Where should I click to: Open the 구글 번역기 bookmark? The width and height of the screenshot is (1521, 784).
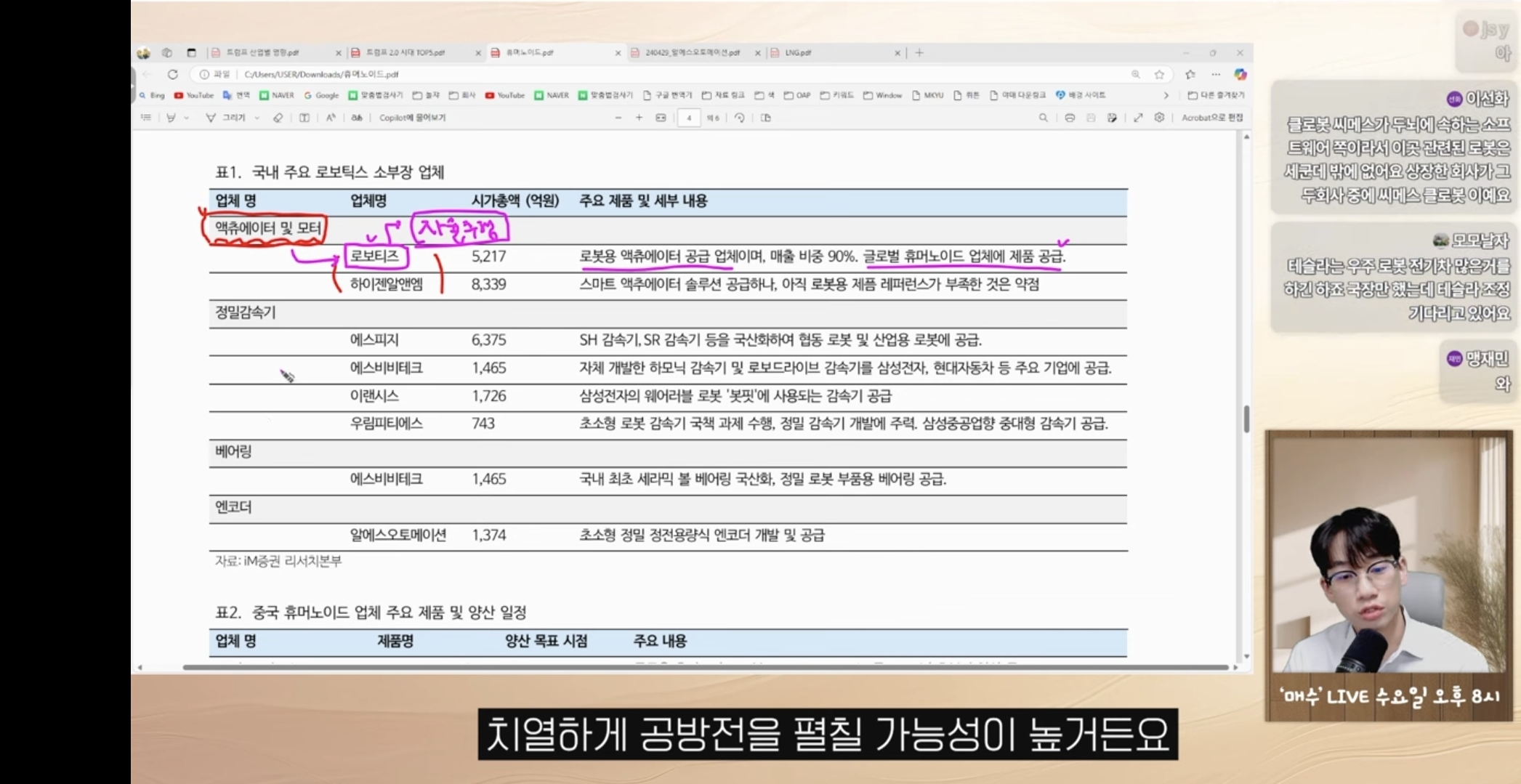(668, 95)
